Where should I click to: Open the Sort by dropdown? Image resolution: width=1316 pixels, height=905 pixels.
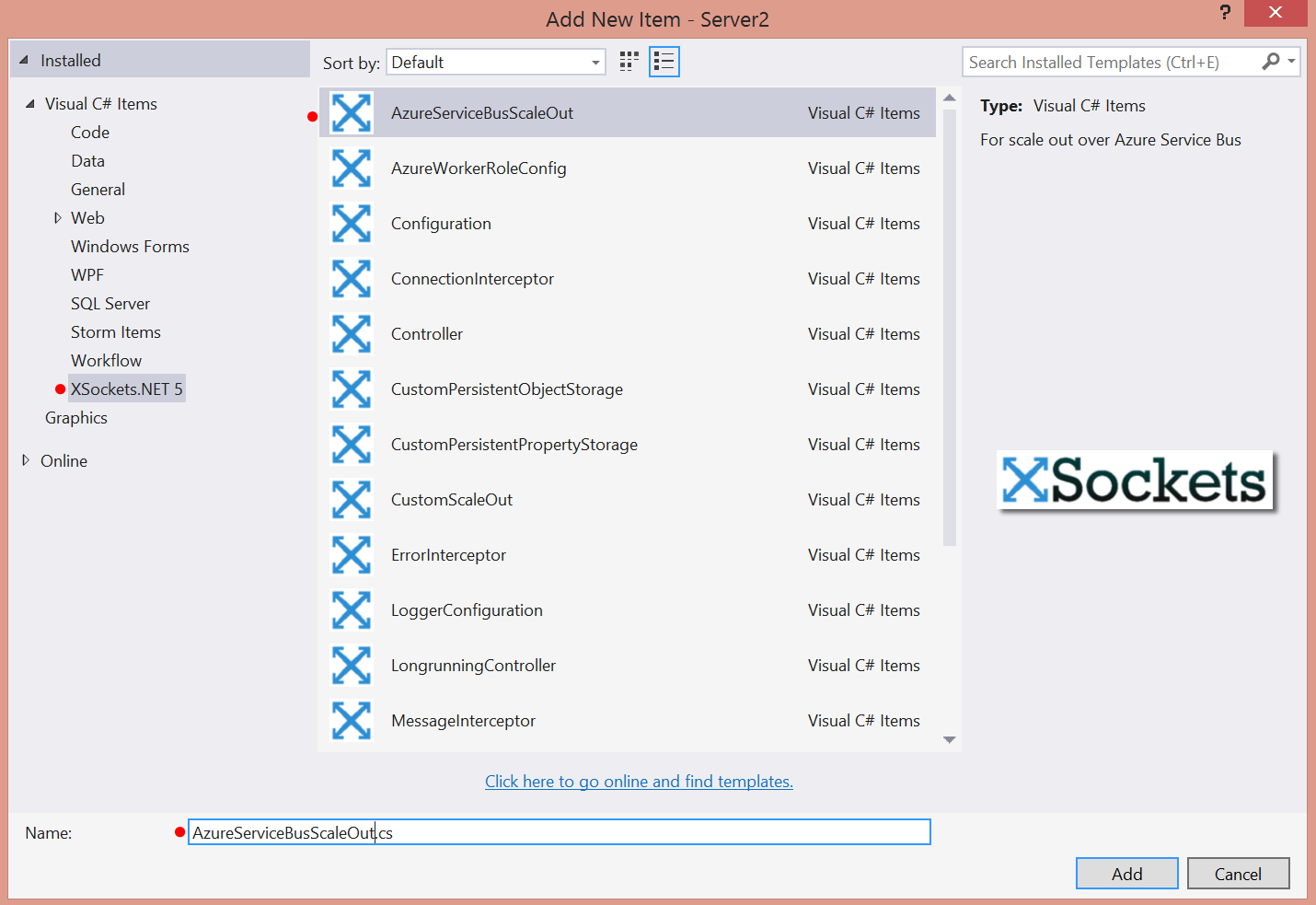496,63
